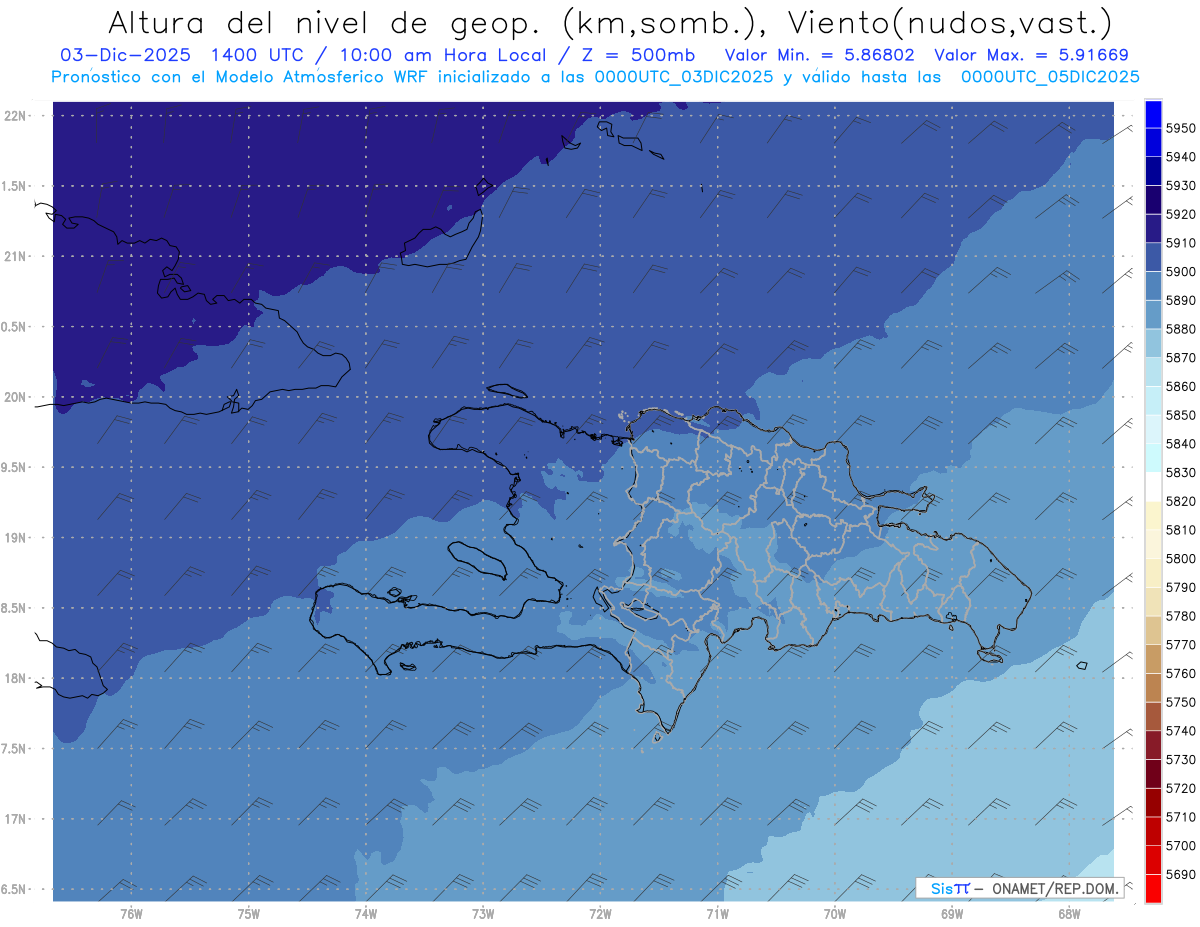Click the 'Valor Min. = 5.86802' text
Image resolution: width=1200 pixels, height=927 pixels.
(x=818, y=55)
